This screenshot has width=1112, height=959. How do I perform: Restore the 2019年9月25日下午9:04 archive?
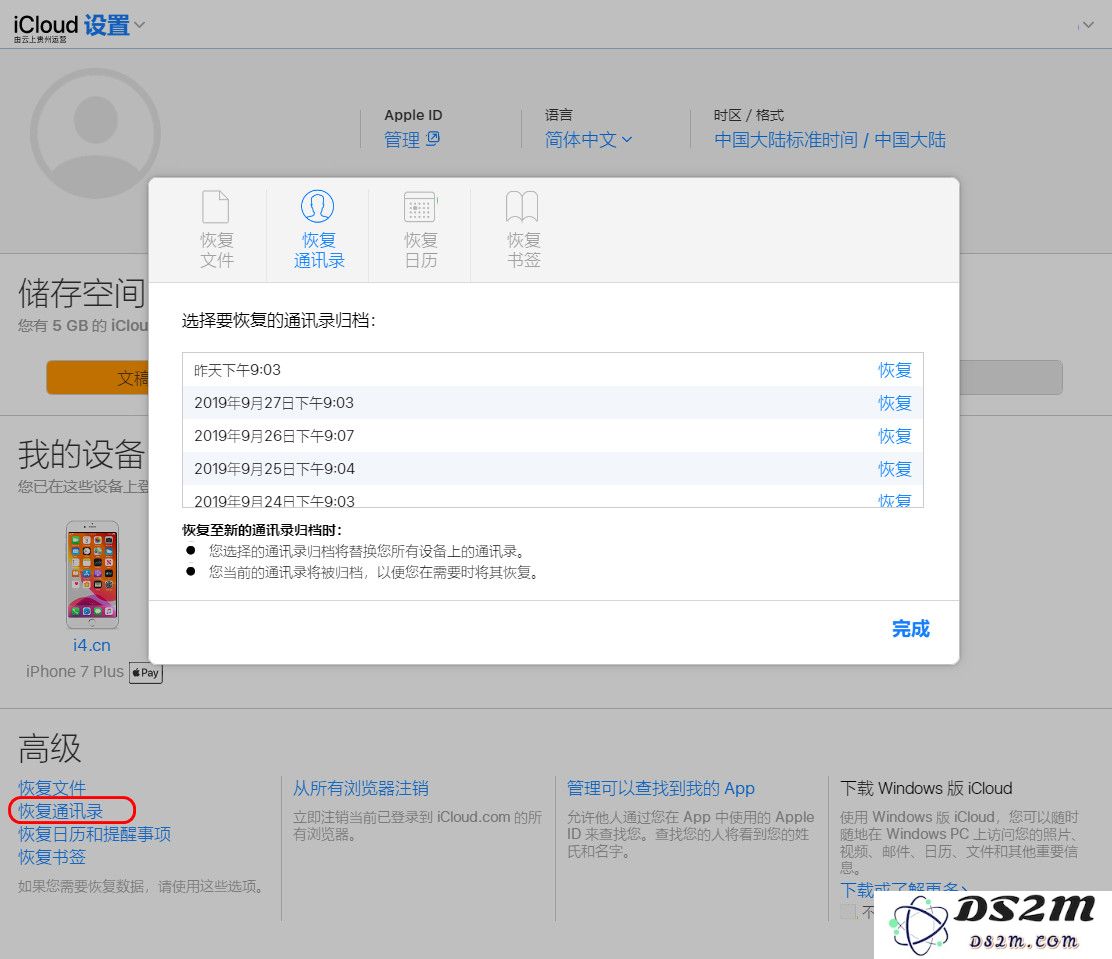894,469
